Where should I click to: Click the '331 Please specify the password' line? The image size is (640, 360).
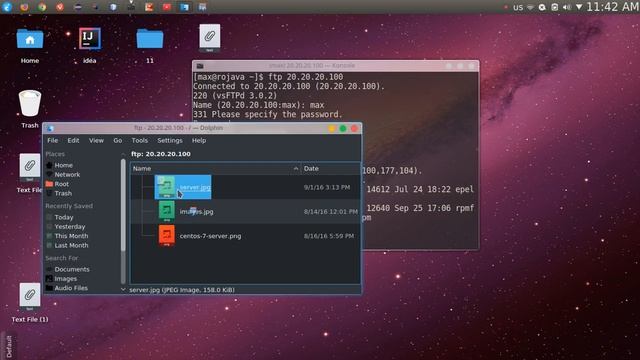tap(268, 115)
